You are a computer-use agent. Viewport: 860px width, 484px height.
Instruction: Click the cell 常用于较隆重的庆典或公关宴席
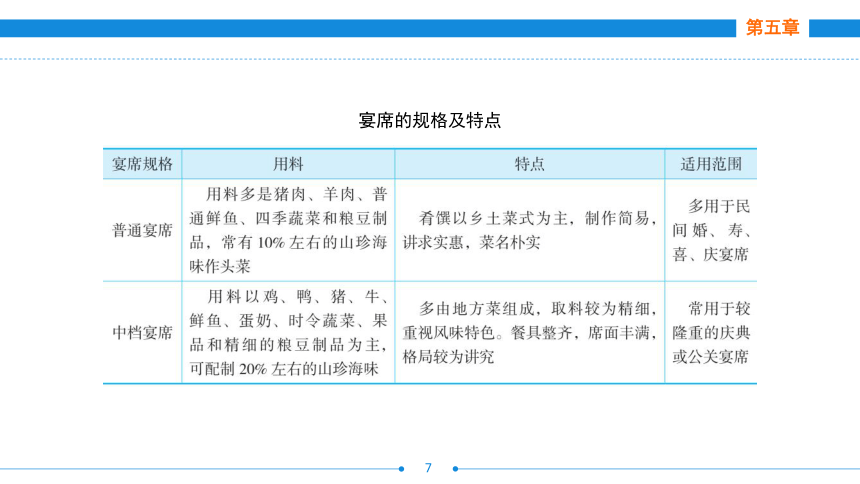click(x=711, y=333)
